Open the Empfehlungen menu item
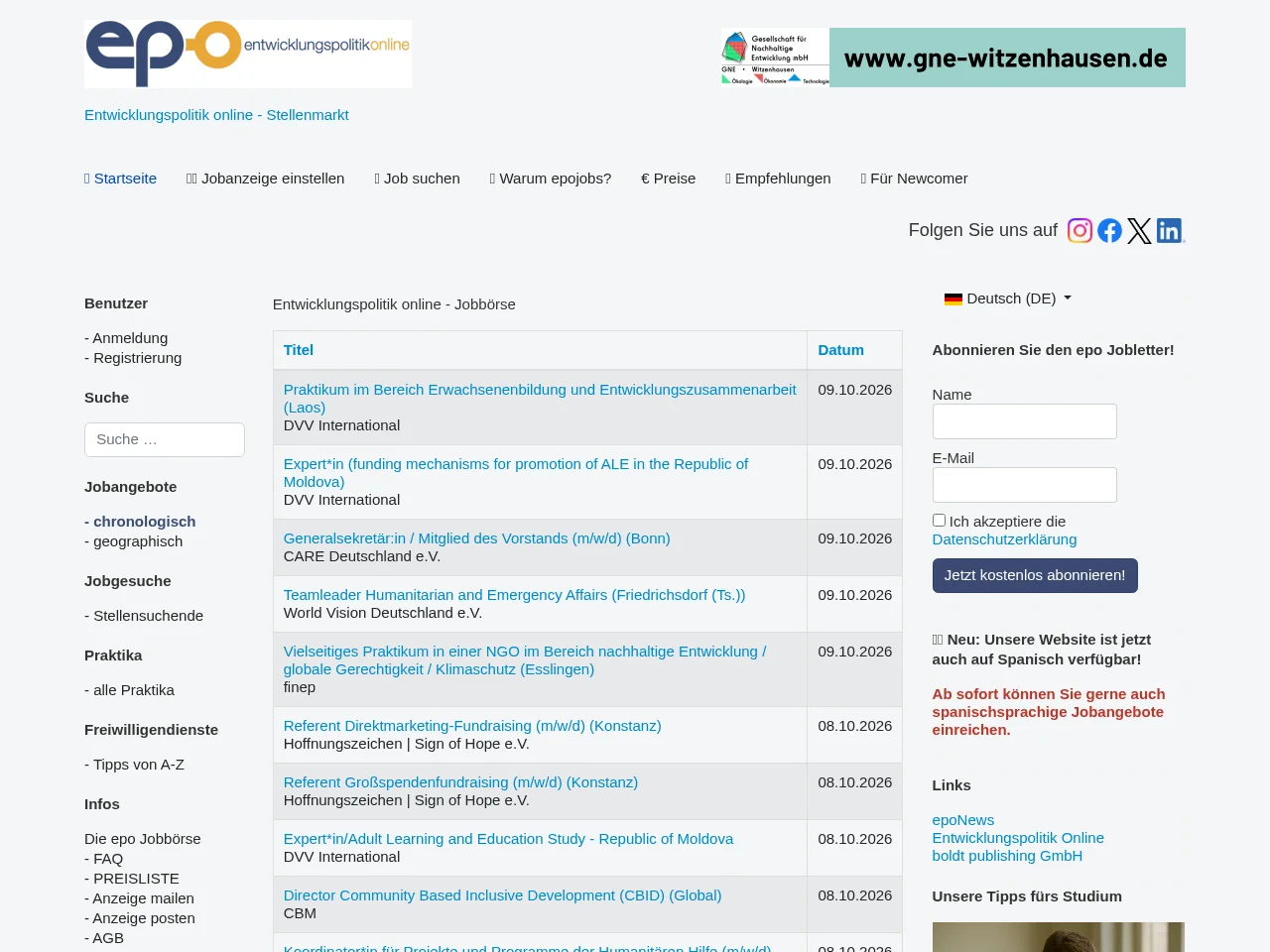The height and width of the screenshot is (952, 1270). coord(778,178)
